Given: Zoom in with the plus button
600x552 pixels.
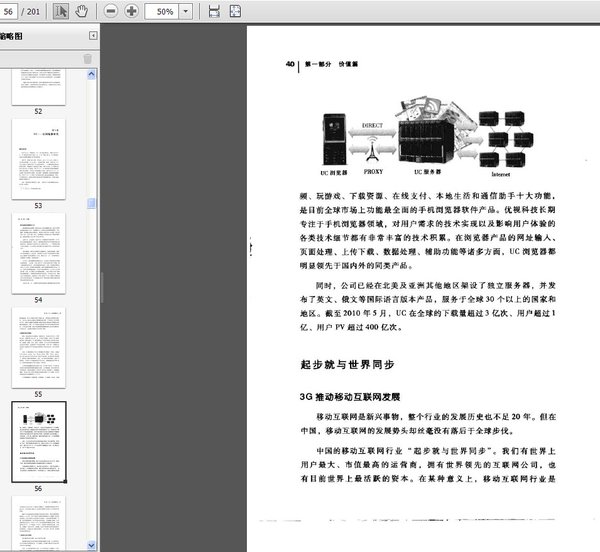Looking at the screenshot, I should [131, 11].
